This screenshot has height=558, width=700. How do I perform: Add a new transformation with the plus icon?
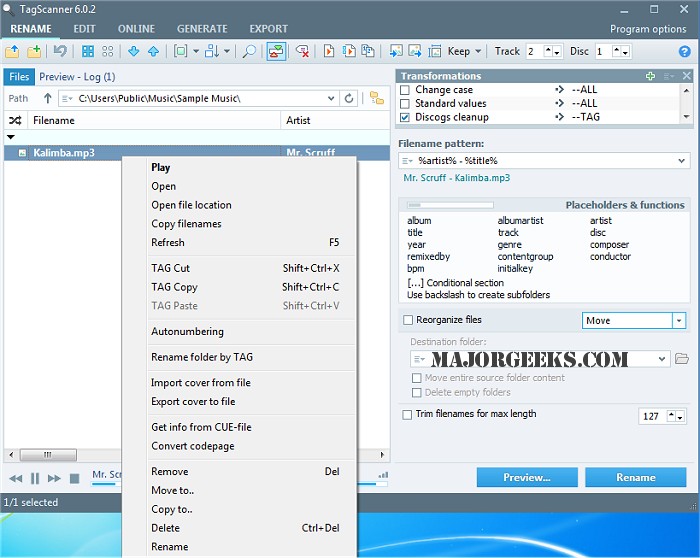[x=650, y=76]
